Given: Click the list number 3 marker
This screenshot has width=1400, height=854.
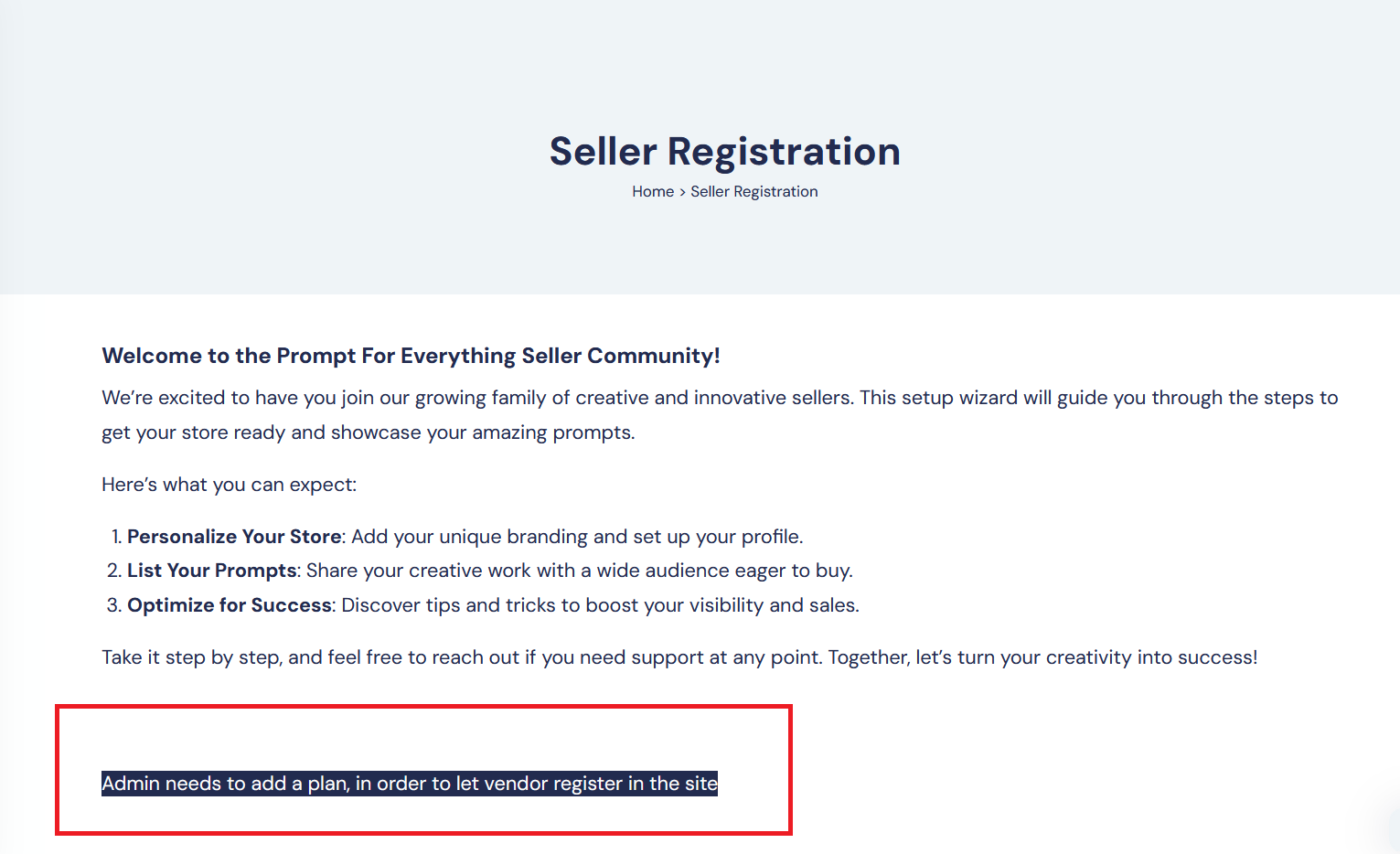Looking at the screenshot, I should (114, 605).
